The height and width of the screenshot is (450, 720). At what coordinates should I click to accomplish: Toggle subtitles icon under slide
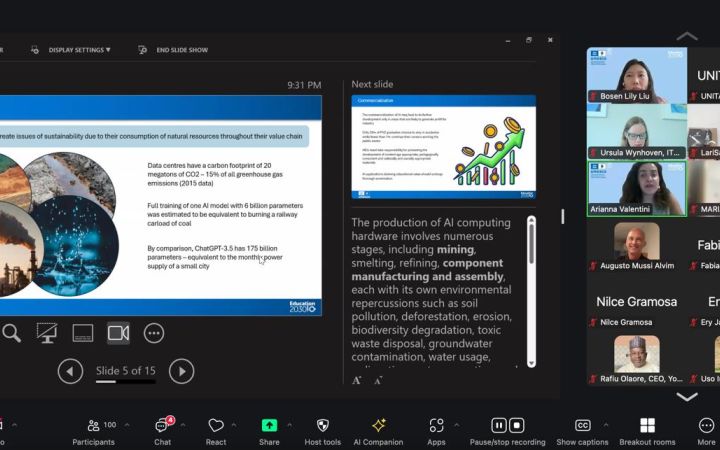(83, 333)
